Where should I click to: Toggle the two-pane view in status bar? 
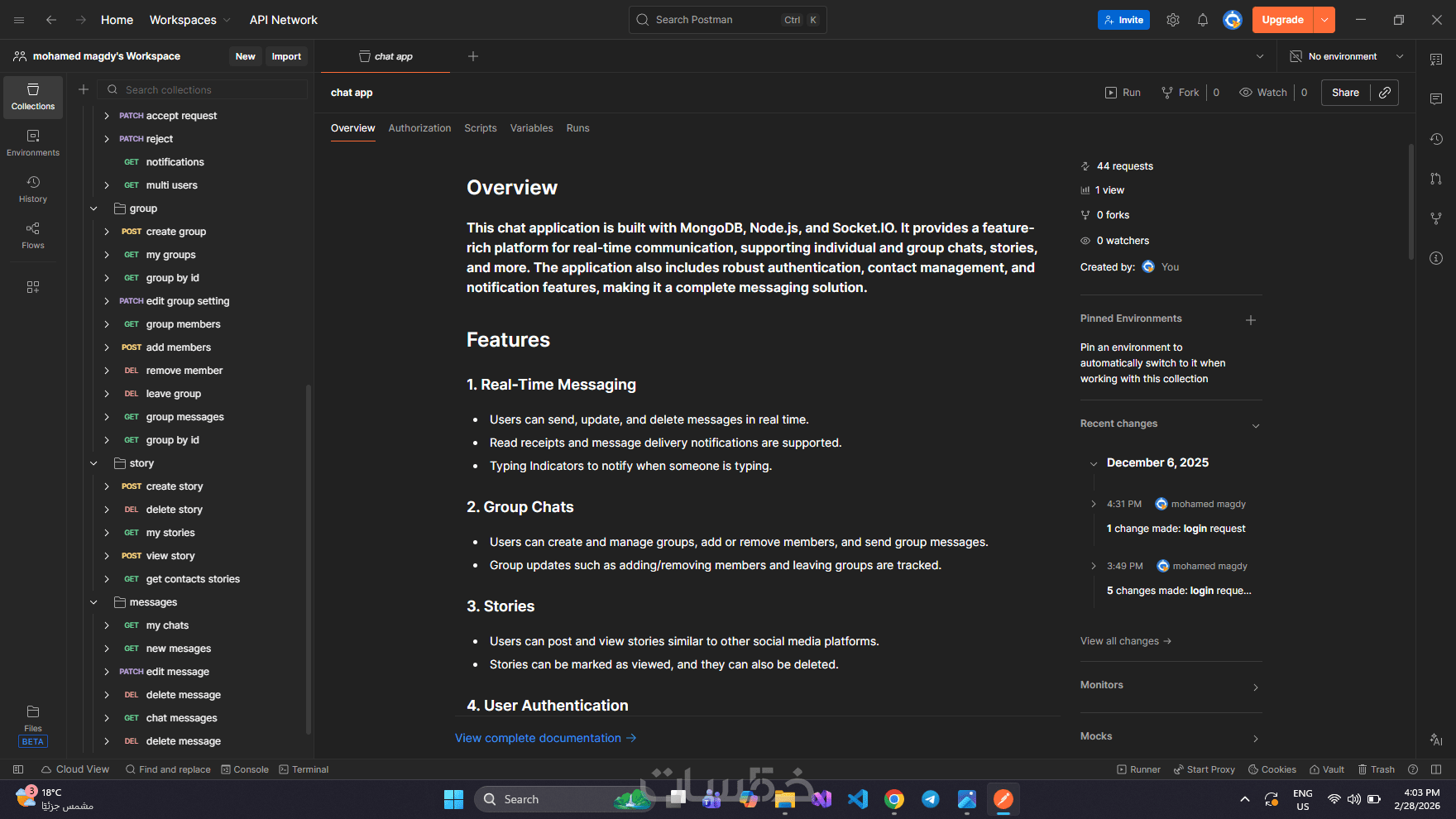(x=1436, y=769)
